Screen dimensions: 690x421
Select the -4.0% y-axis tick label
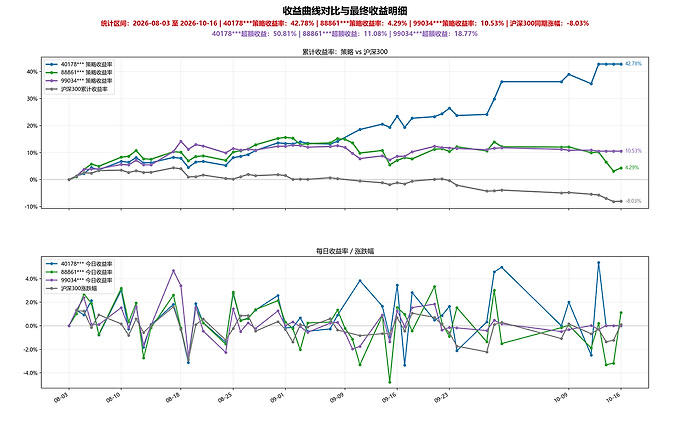[x=30, y=373]
